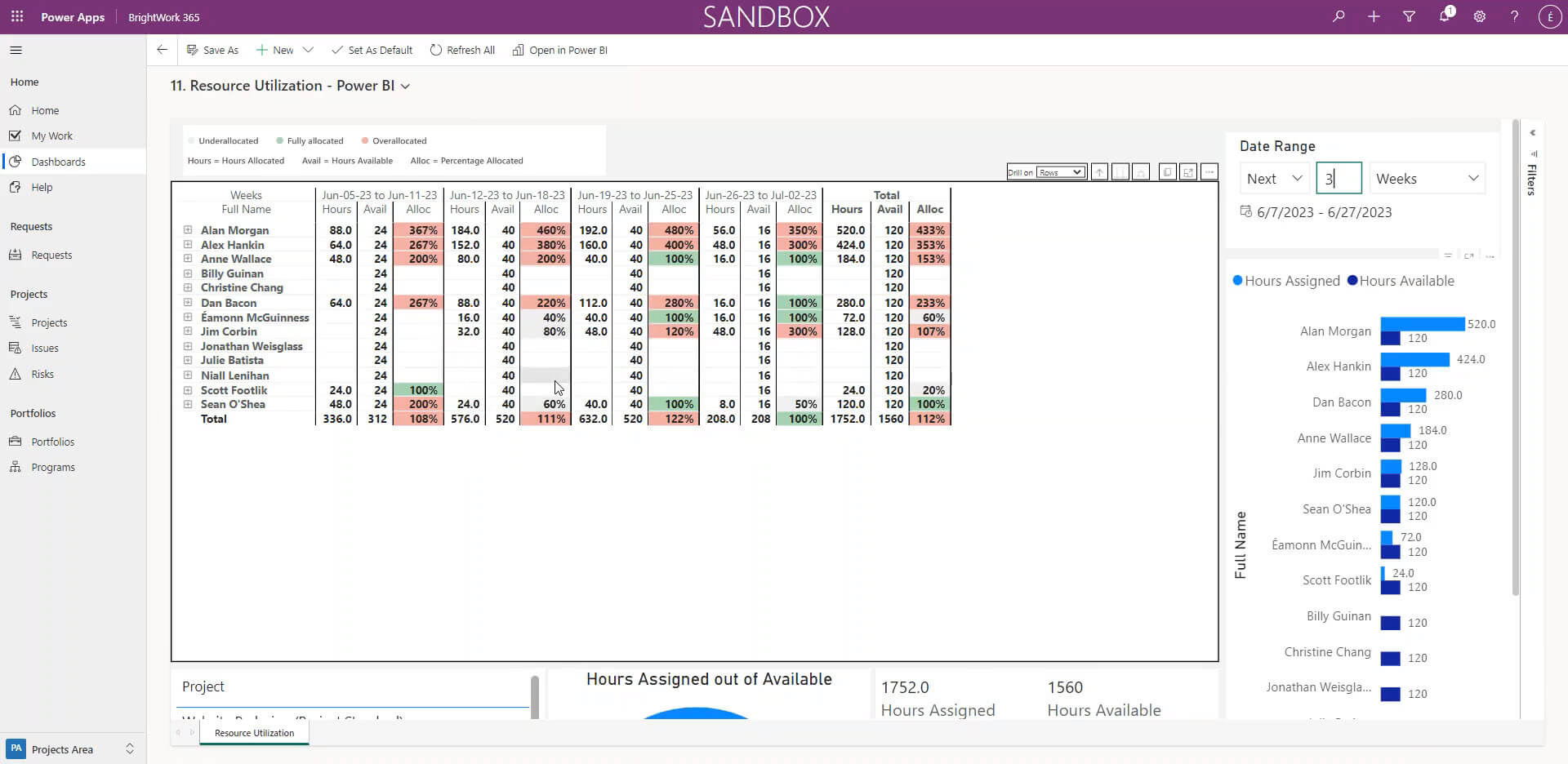Click inside the weeks number input field
This screenshot has width=1568, height=764.
(x=1339, y=178)
